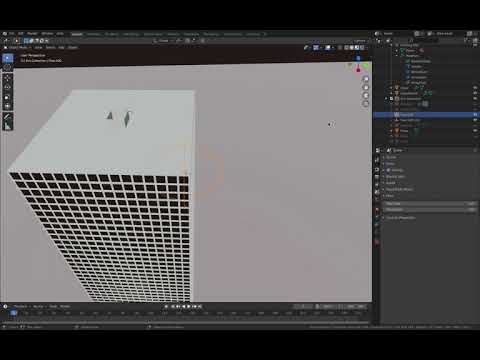Expand the Keying Sets panel
Image resolution: width=480 pixels, height=360 pixels.
click(395, 177)
